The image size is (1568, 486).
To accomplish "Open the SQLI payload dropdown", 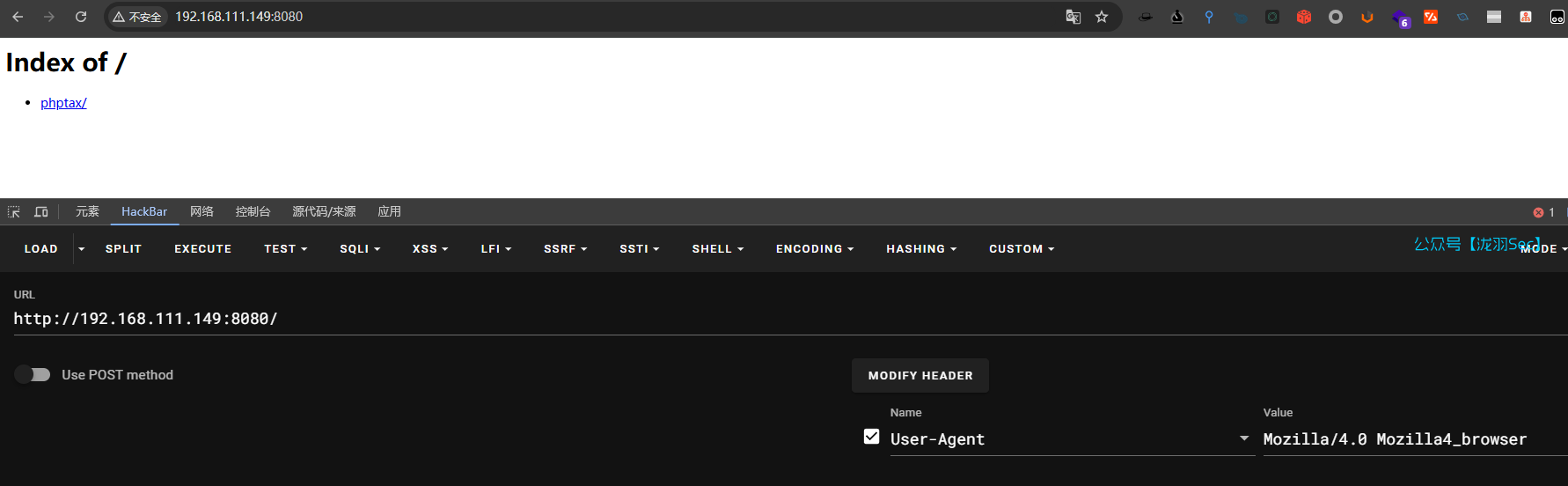I will pyautogui.click(x=360, y=249).
